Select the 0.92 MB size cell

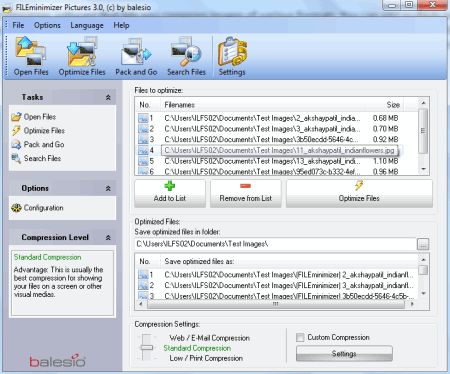click(385, 139)
